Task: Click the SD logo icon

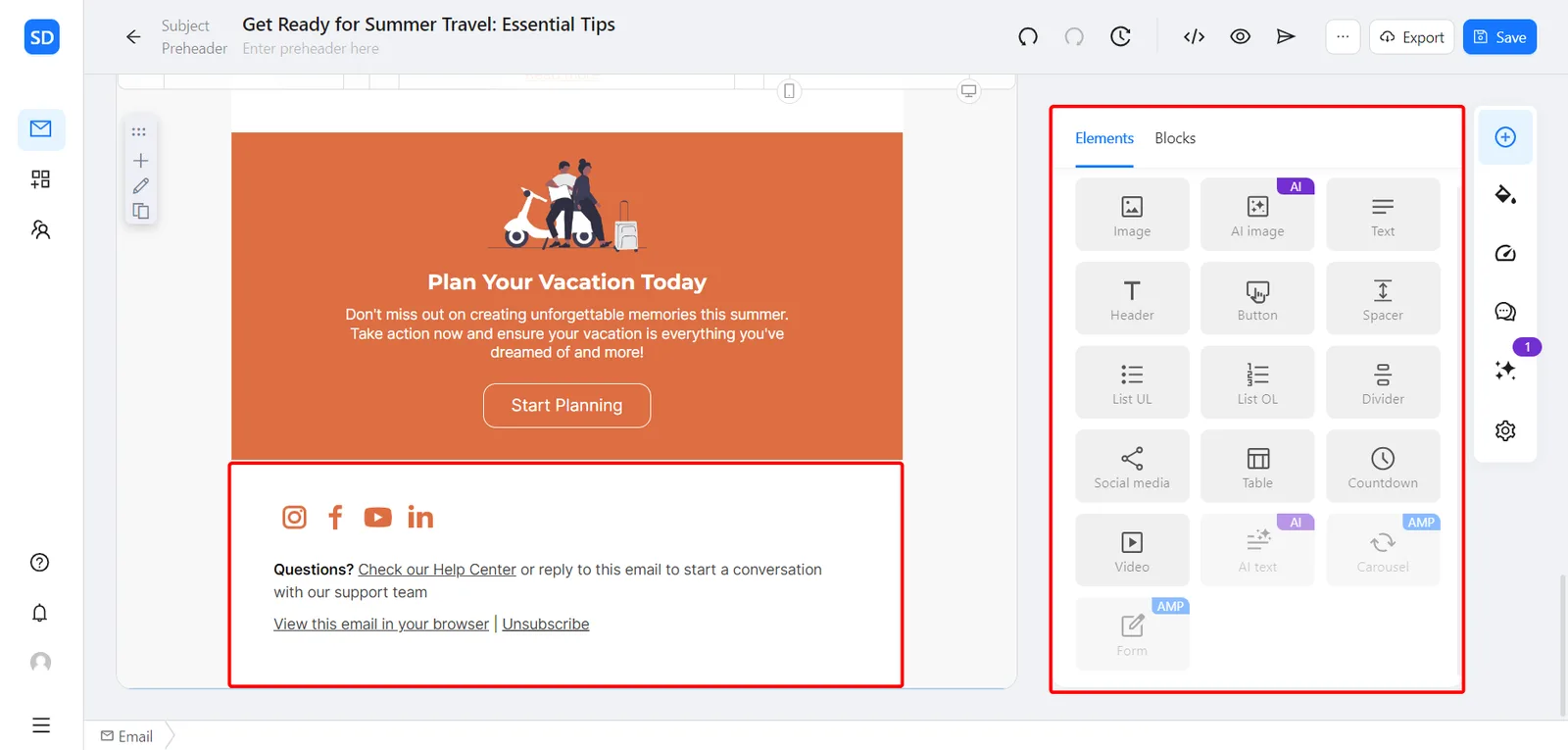Action: (x=41, y=37)
